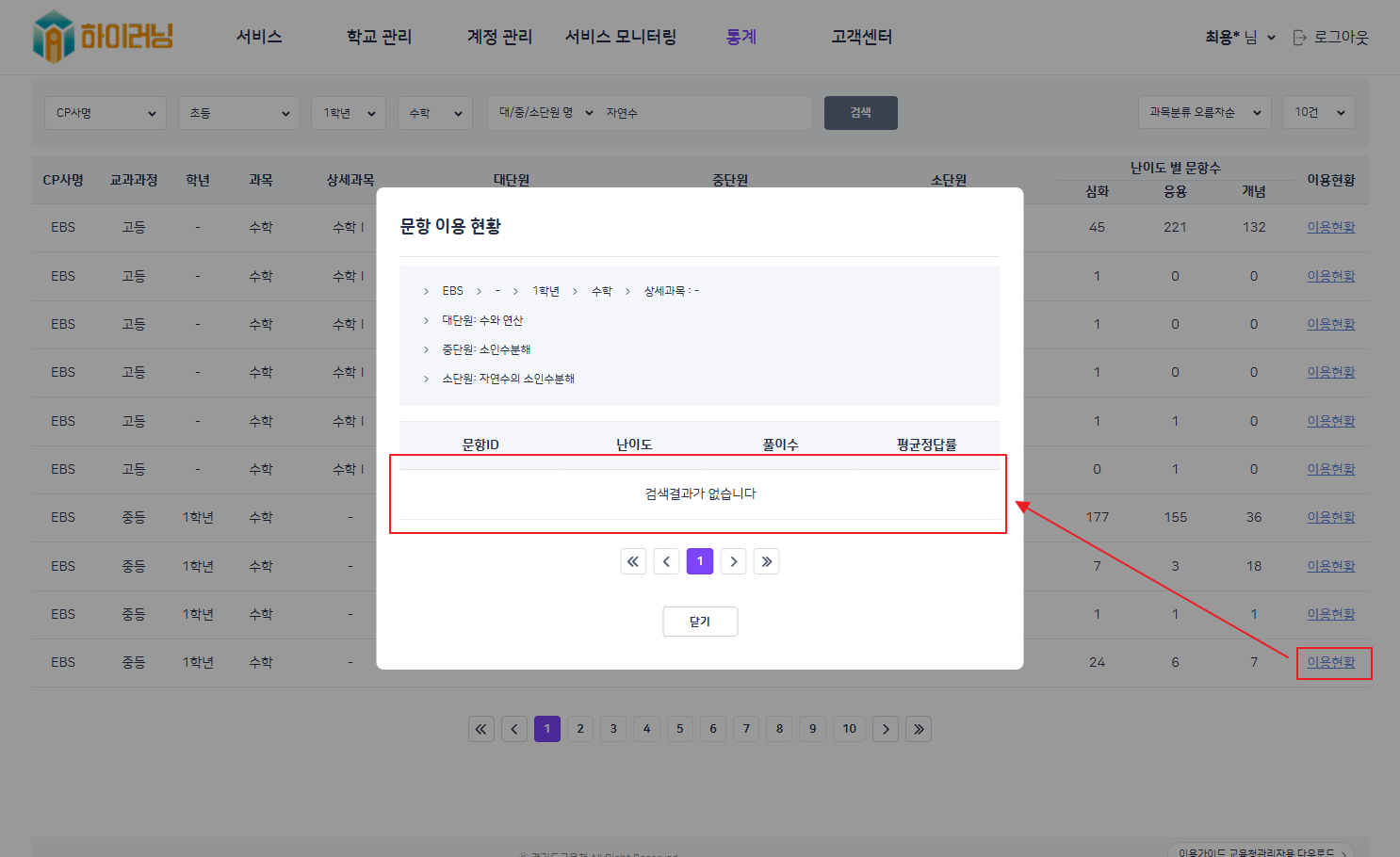Open the 통계 menu
1400x857 pixels.
coord(741,37)
